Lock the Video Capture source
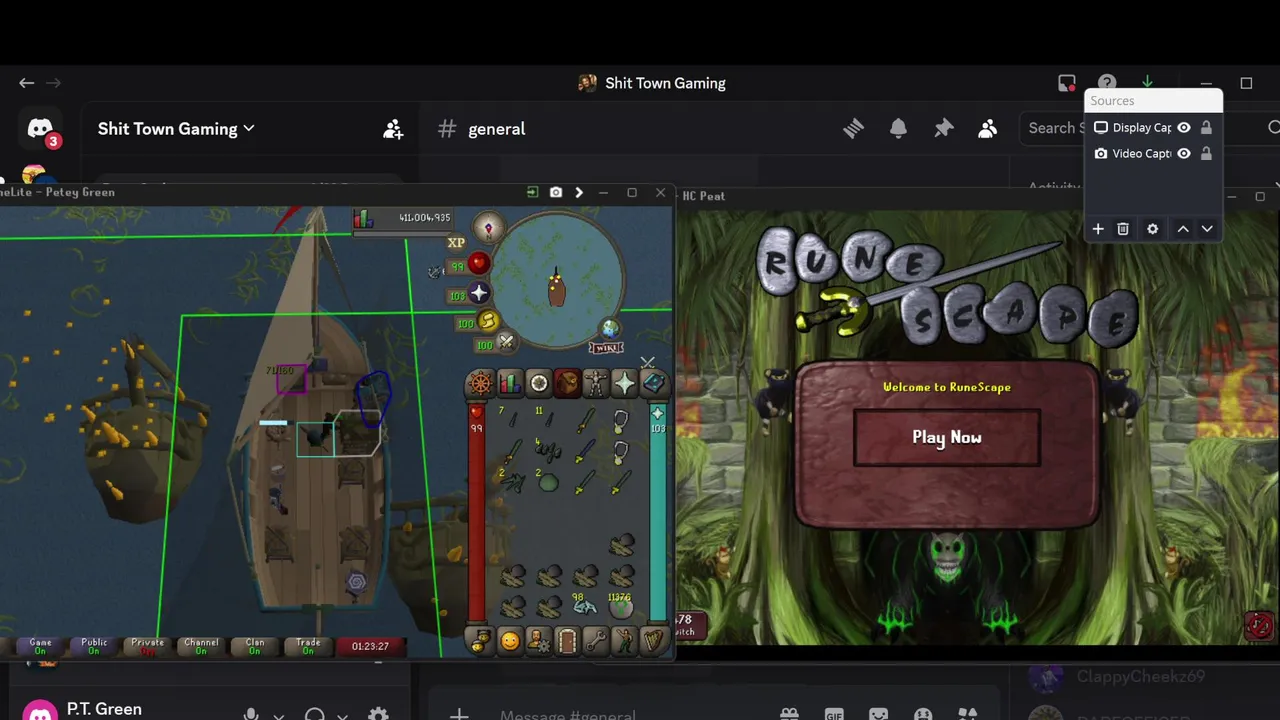Screen dimensions: 1280x720 (x=1206, y=153)
